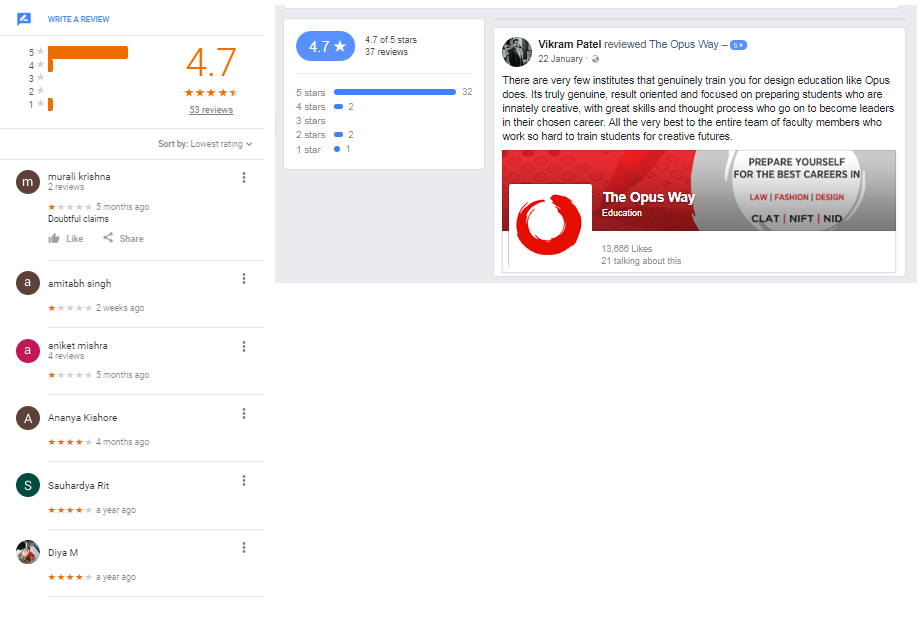918x629 pixels.
Task: Click aniket mishra's 4 reviews text
Action: (66, 356)
